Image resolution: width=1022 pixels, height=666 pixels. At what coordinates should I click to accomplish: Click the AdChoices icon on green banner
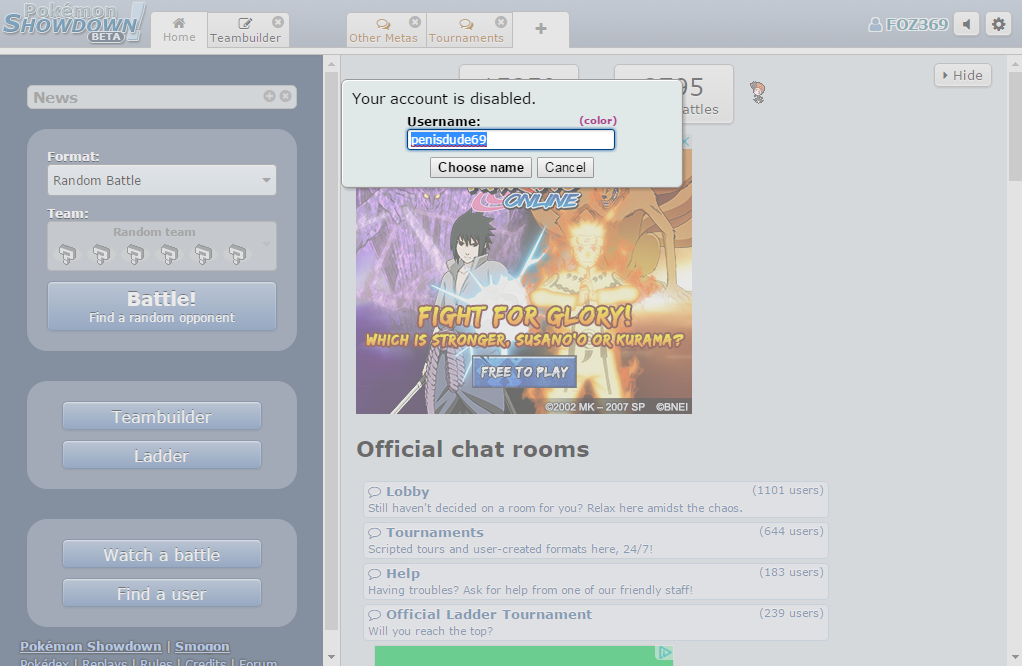(x=664, y=652)
